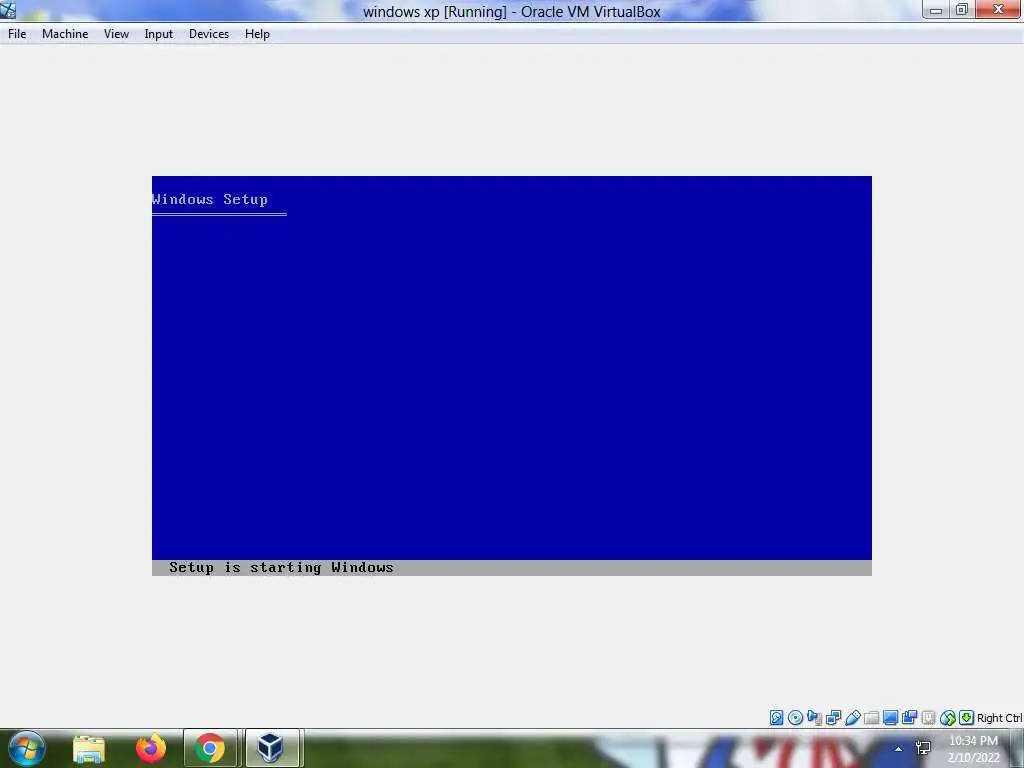The image size is (1024, 768).
Task: Click the 'Setup is starting Windows' status text
Action: (x=281, y=568)
